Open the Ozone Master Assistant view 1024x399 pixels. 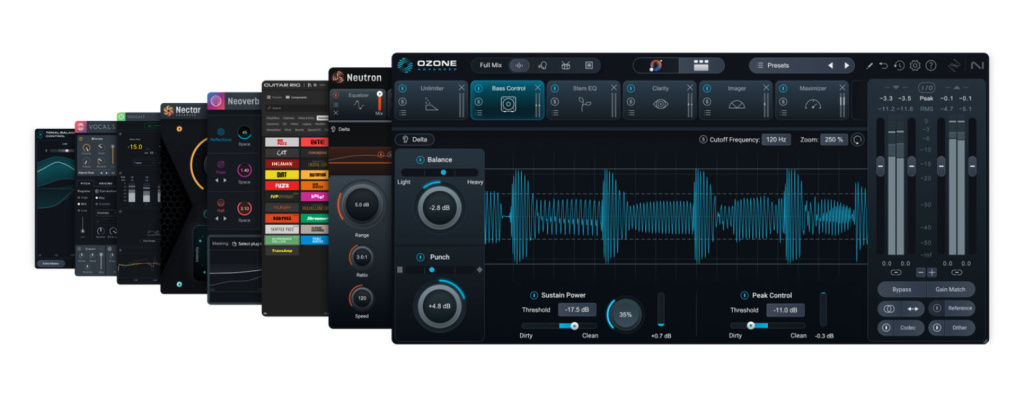(656, 65)
